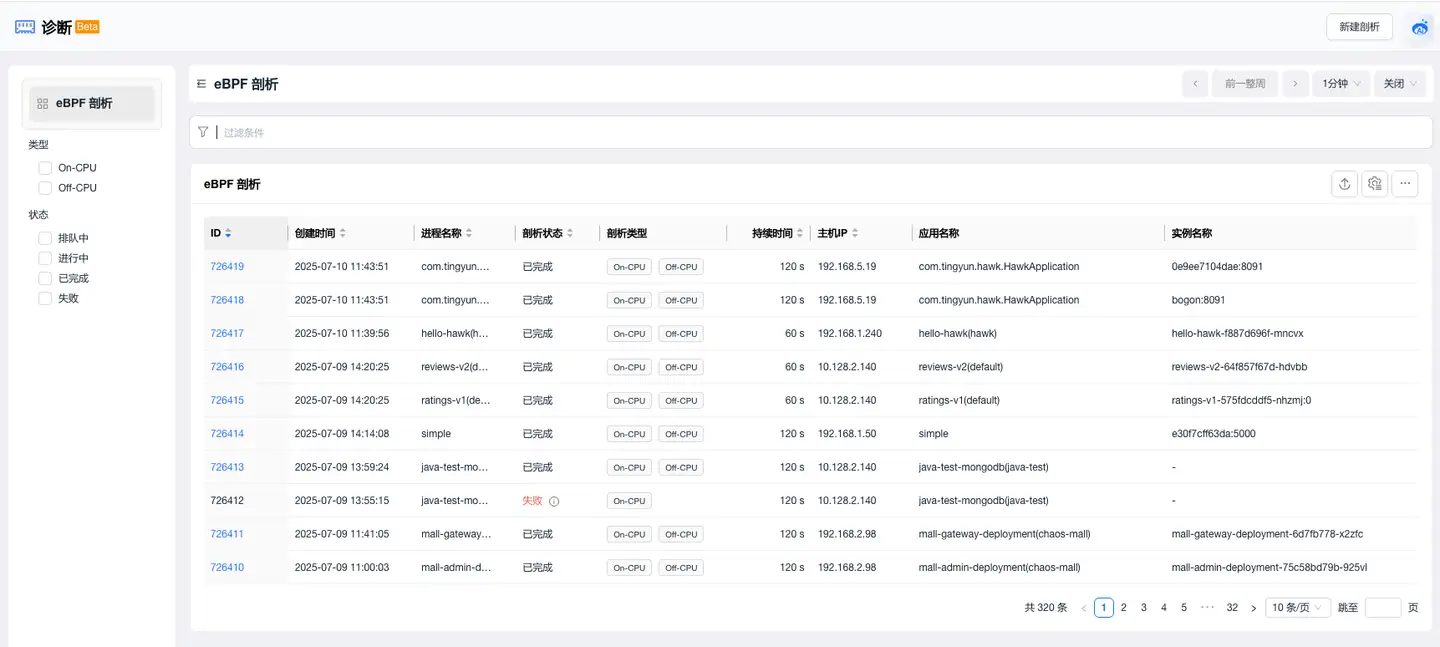
Task: Open the column settings gear icon
Action: 1375,184
